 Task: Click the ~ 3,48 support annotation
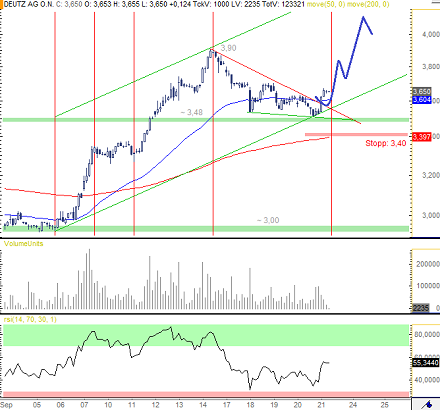[192, 112]
